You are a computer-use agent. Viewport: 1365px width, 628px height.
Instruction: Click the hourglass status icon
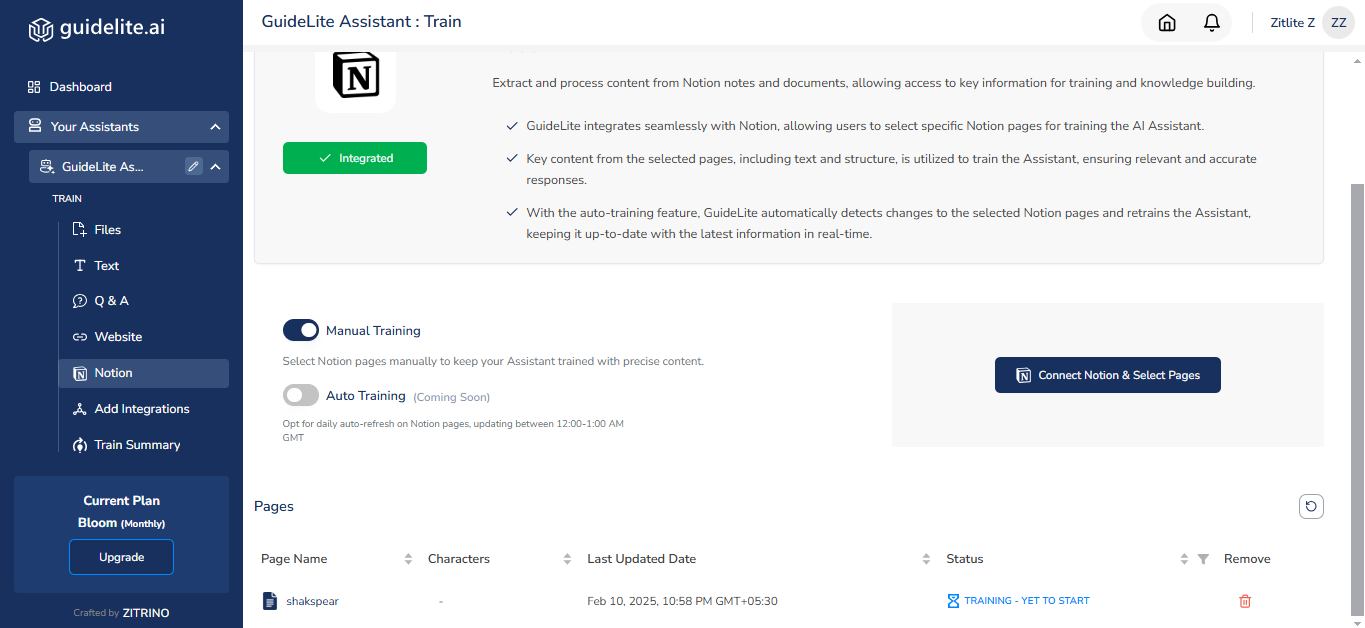(953, 601)
